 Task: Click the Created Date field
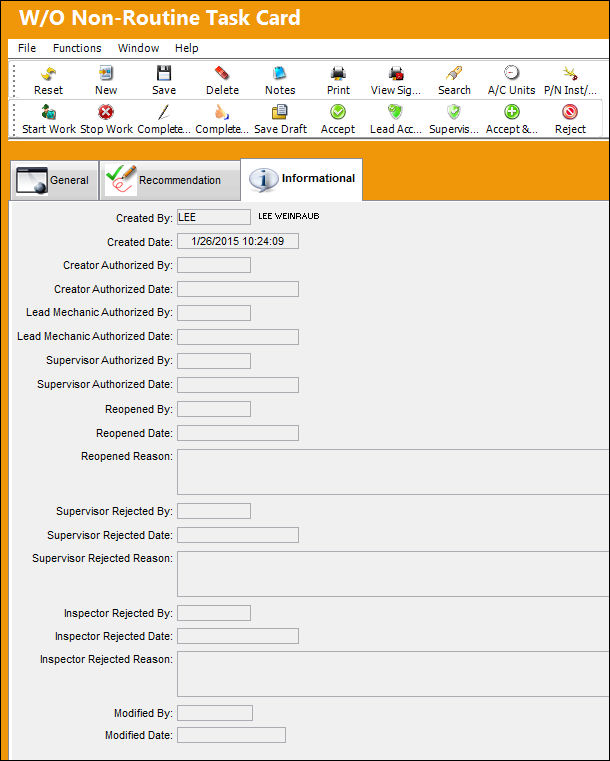(x=238, y=241)
